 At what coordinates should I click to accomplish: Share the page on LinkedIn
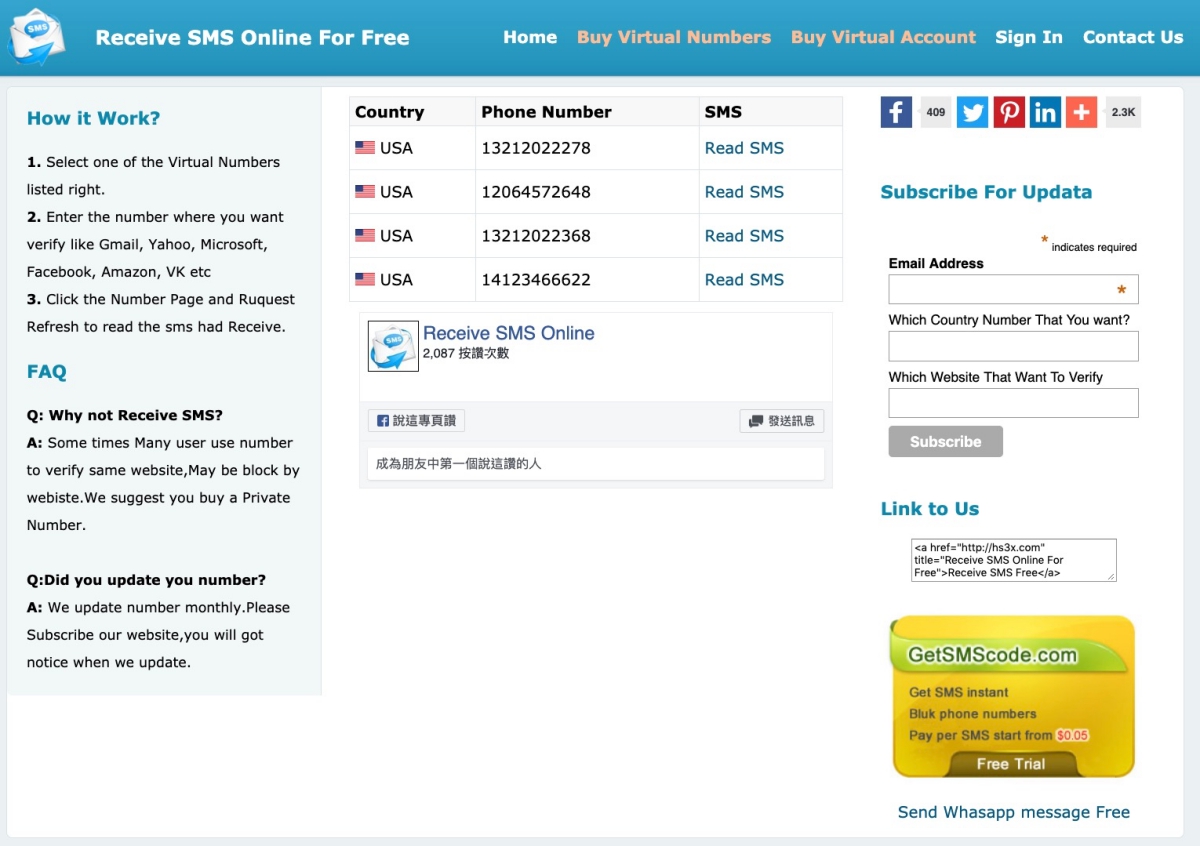click(x=1045, y=112)
